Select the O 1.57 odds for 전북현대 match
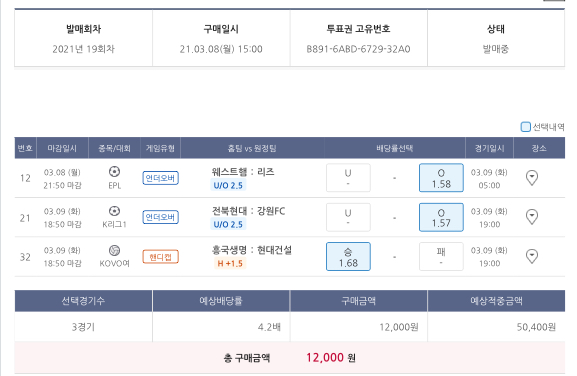 (x=441, y=217)
